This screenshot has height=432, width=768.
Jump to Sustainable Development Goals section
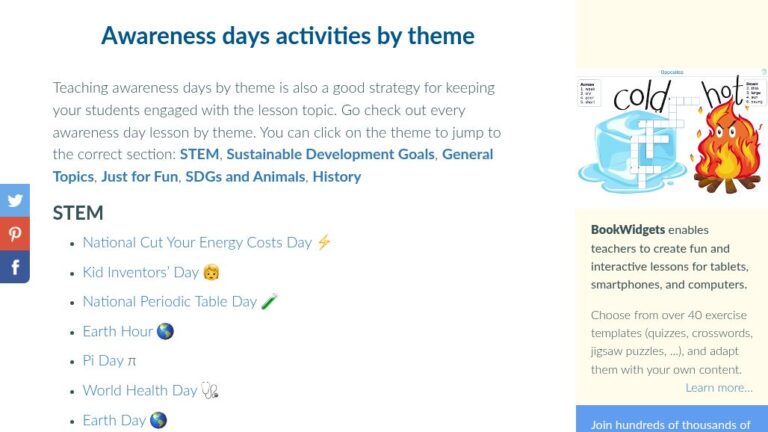[x=331, y=154]
